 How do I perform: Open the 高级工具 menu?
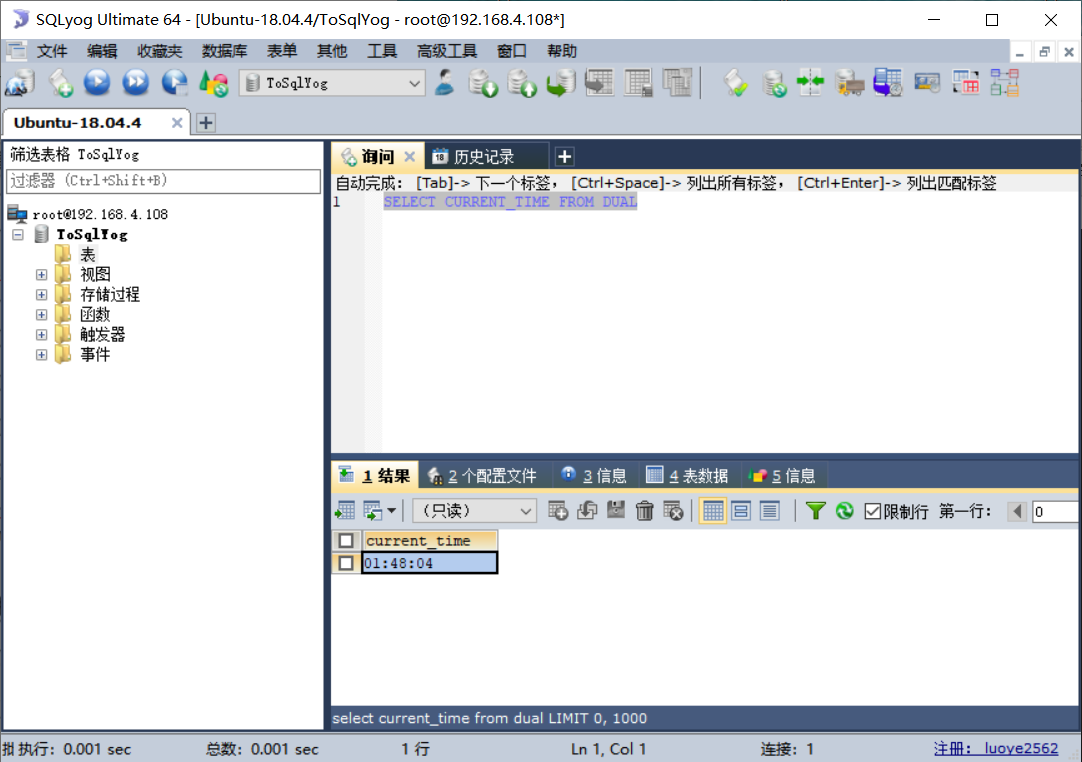(x=446, y=51)
